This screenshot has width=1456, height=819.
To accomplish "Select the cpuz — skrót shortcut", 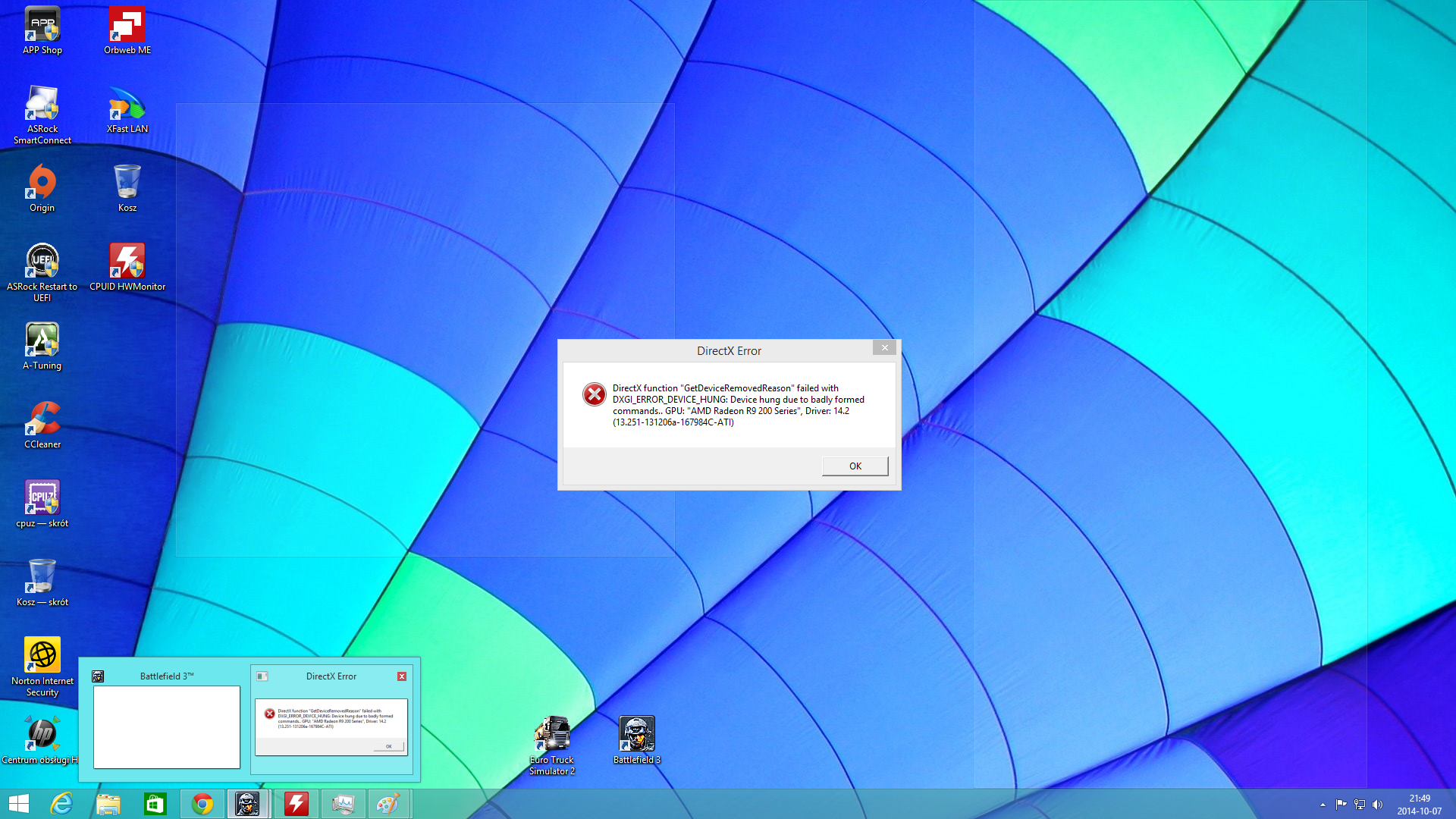I will point(42,504).
